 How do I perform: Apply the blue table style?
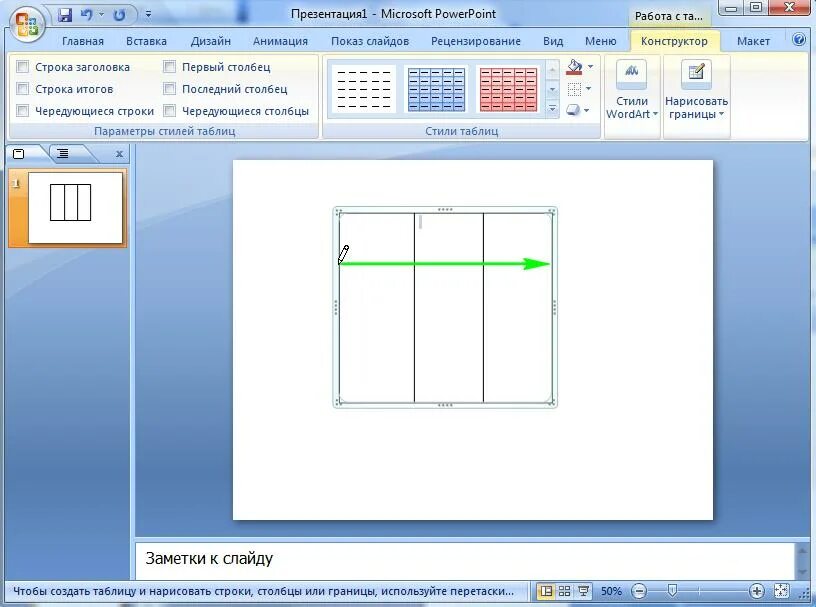pyautogui.click(x=436, y=89)
